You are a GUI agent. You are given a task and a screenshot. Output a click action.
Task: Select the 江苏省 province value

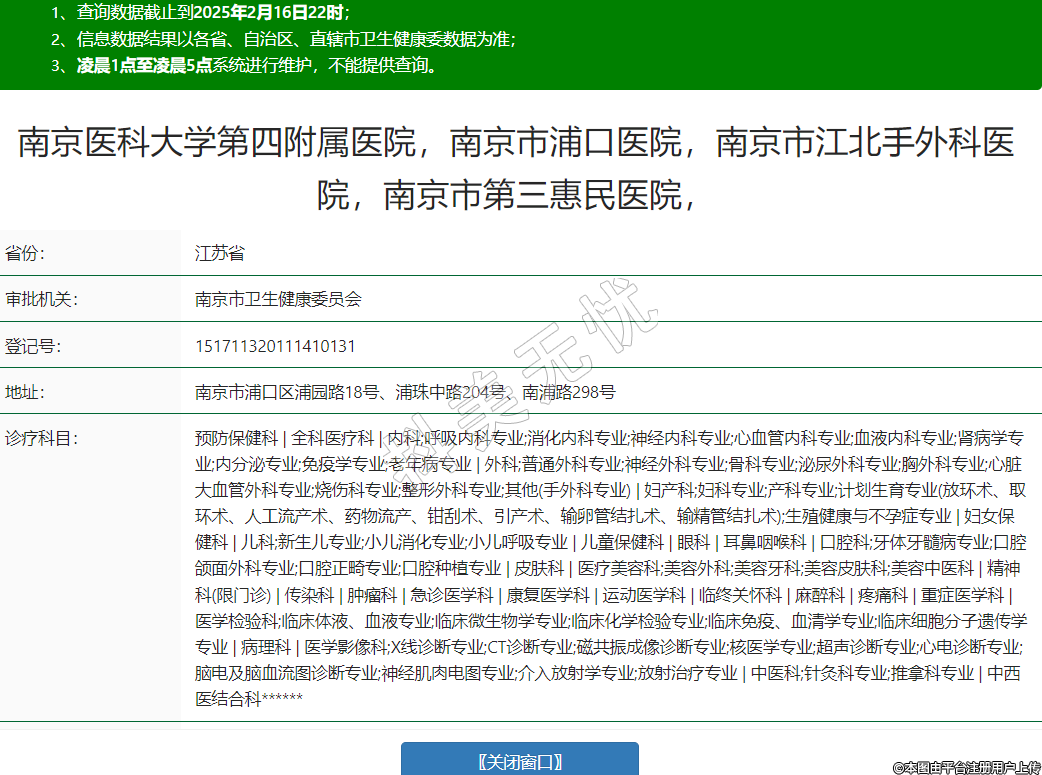pyautogui.click(x=220, y=253)
